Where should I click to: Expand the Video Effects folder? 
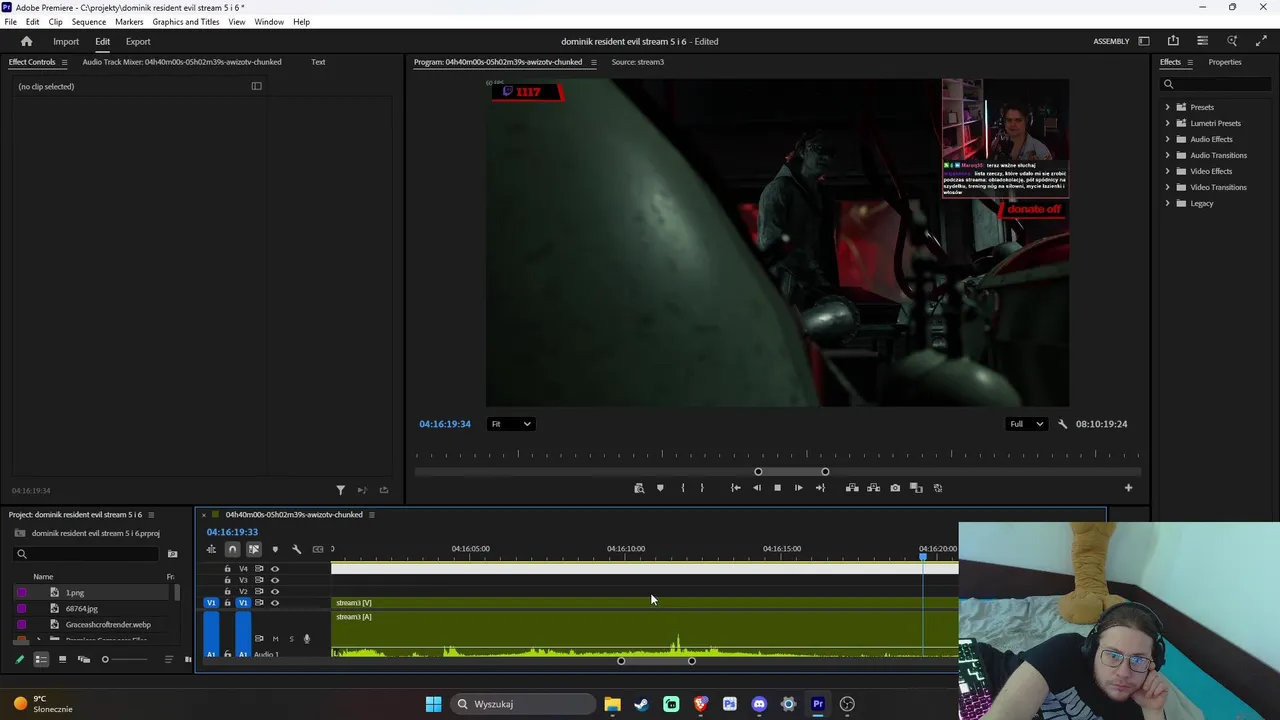coord(1167,171)
